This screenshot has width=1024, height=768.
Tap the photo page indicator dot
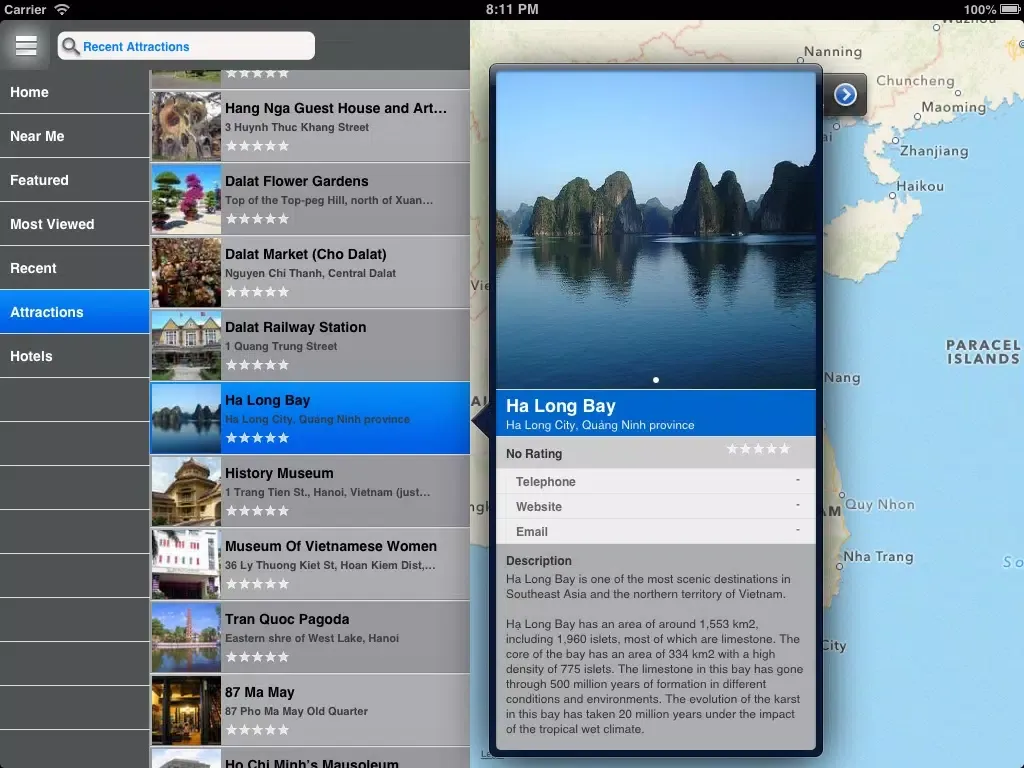pyautogui.click(x=656, y=379)
